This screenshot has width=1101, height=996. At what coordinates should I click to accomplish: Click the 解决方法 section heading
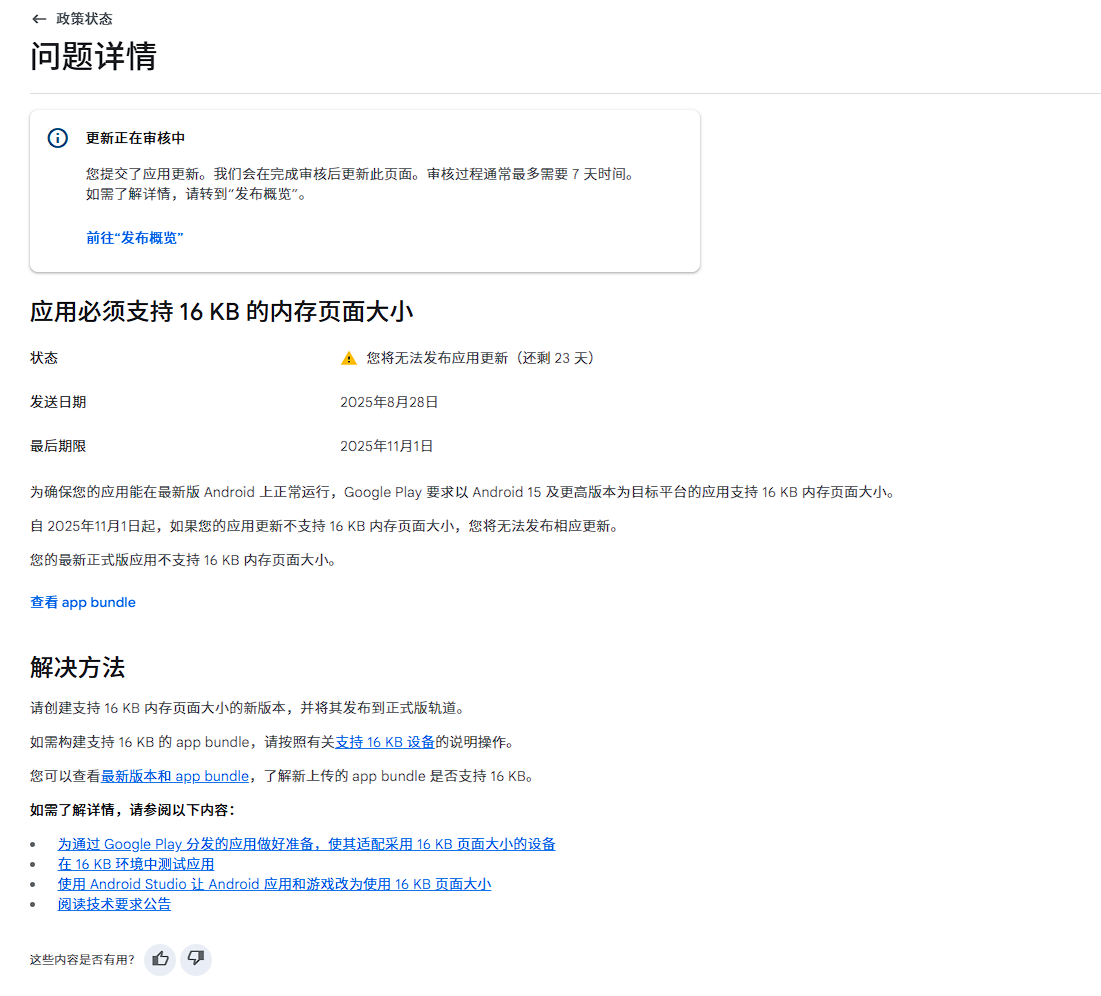(x=77, y=667)
